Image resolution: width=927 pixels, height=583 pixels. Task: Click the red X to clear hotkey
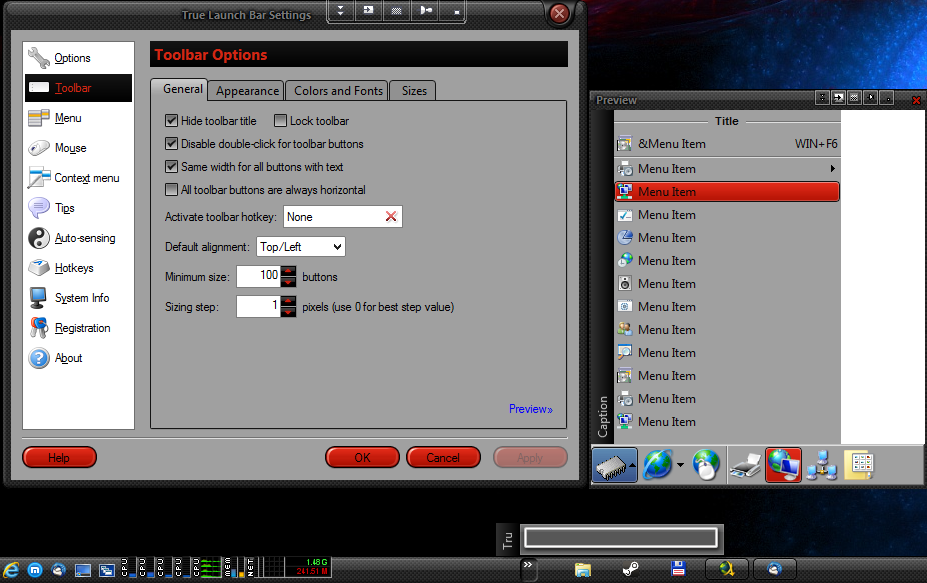pyautogui.click(x=391, y=216)
